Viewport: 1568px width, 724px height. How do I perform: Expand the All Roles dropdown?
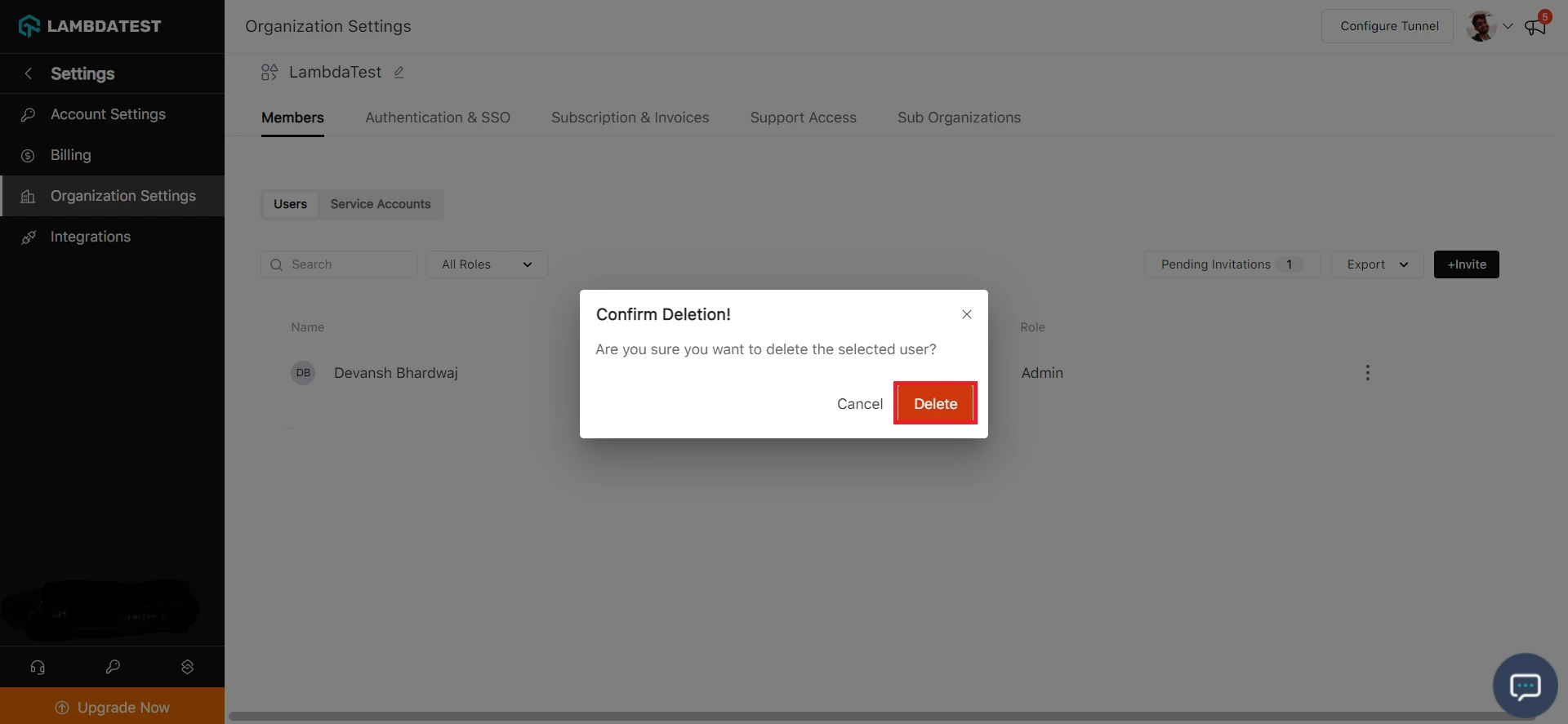point(486,264)
